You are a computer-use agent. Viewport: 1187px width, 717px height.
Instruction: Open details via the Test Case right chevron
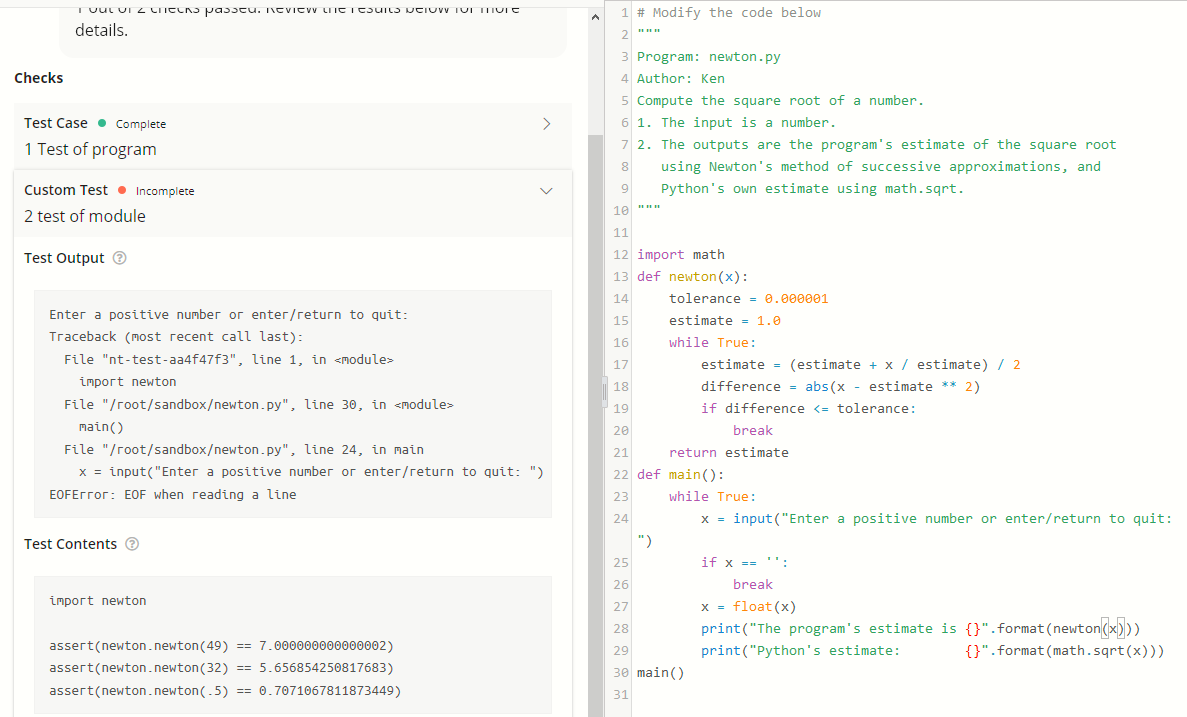pyautogui.click(x=547, y=123)
